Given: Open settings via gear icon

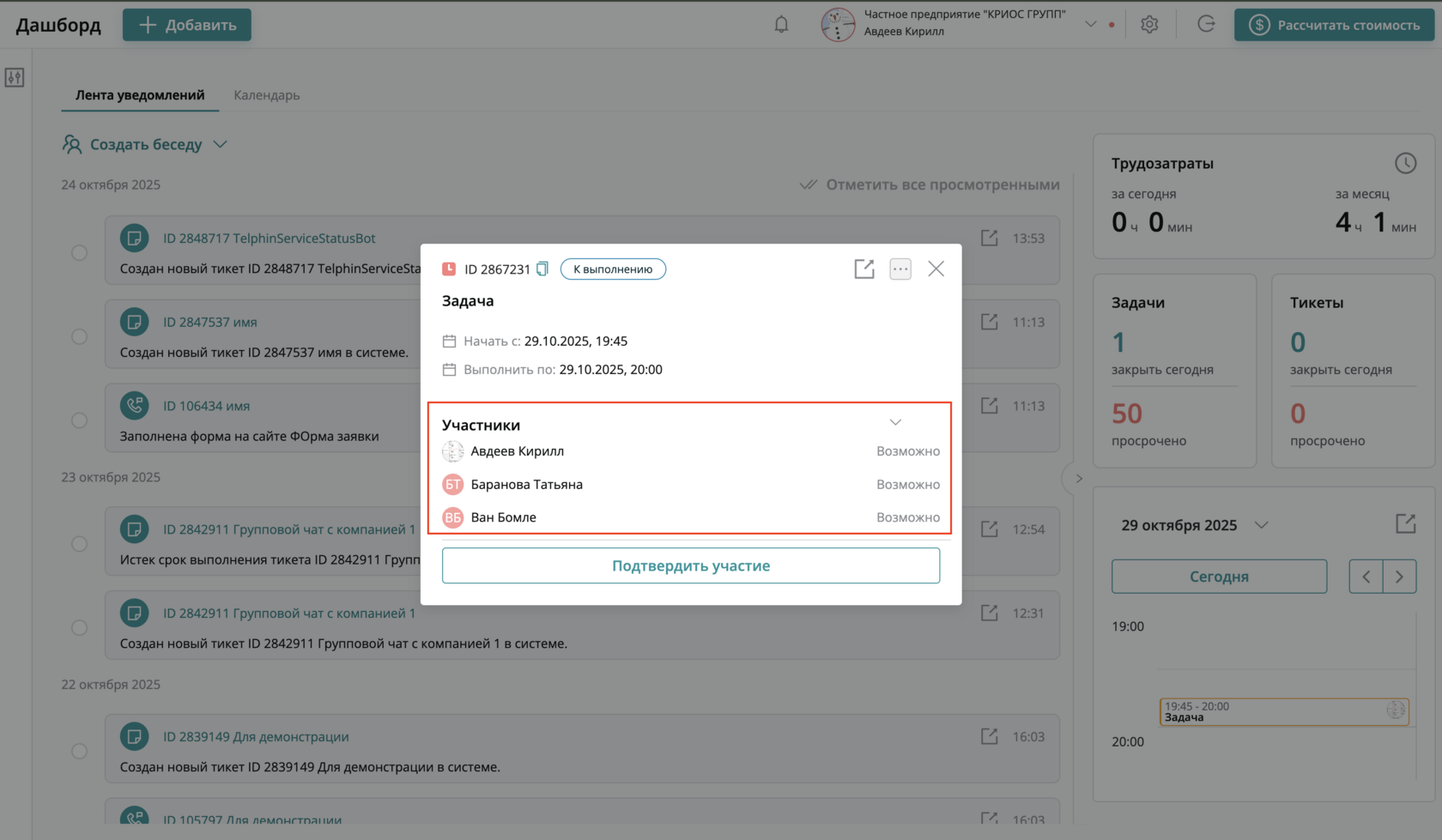Looking at the screenshot, I should click(x=1149, y=25).
